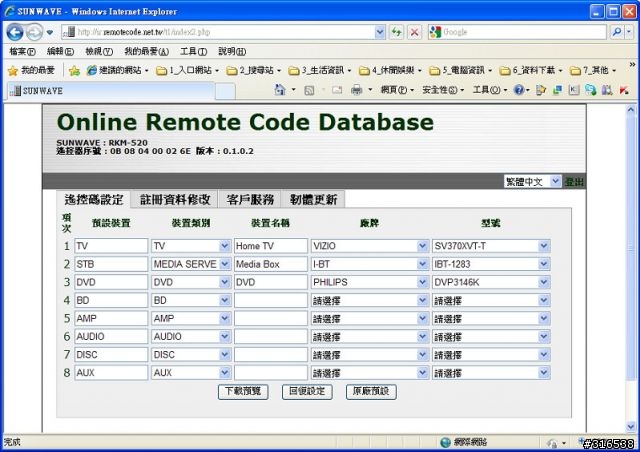Switch to the 註冊資料修改 tab
This screenshot has width=640, height=452.
[175, 199]
